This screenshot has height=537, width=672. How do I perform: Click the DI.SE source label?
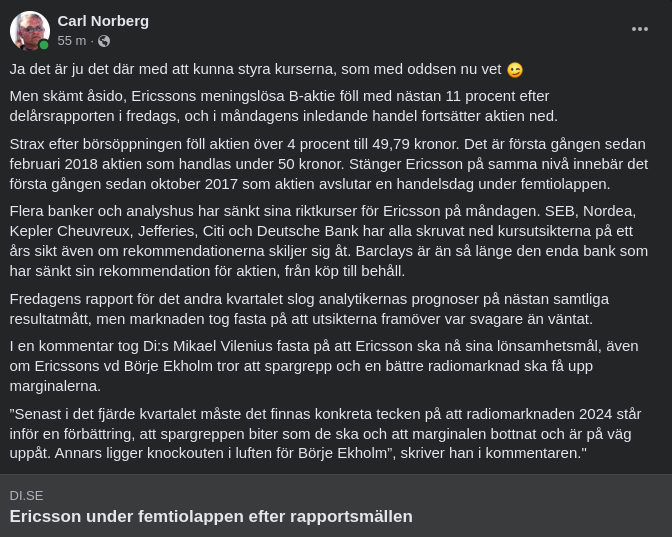coord(27,495)
